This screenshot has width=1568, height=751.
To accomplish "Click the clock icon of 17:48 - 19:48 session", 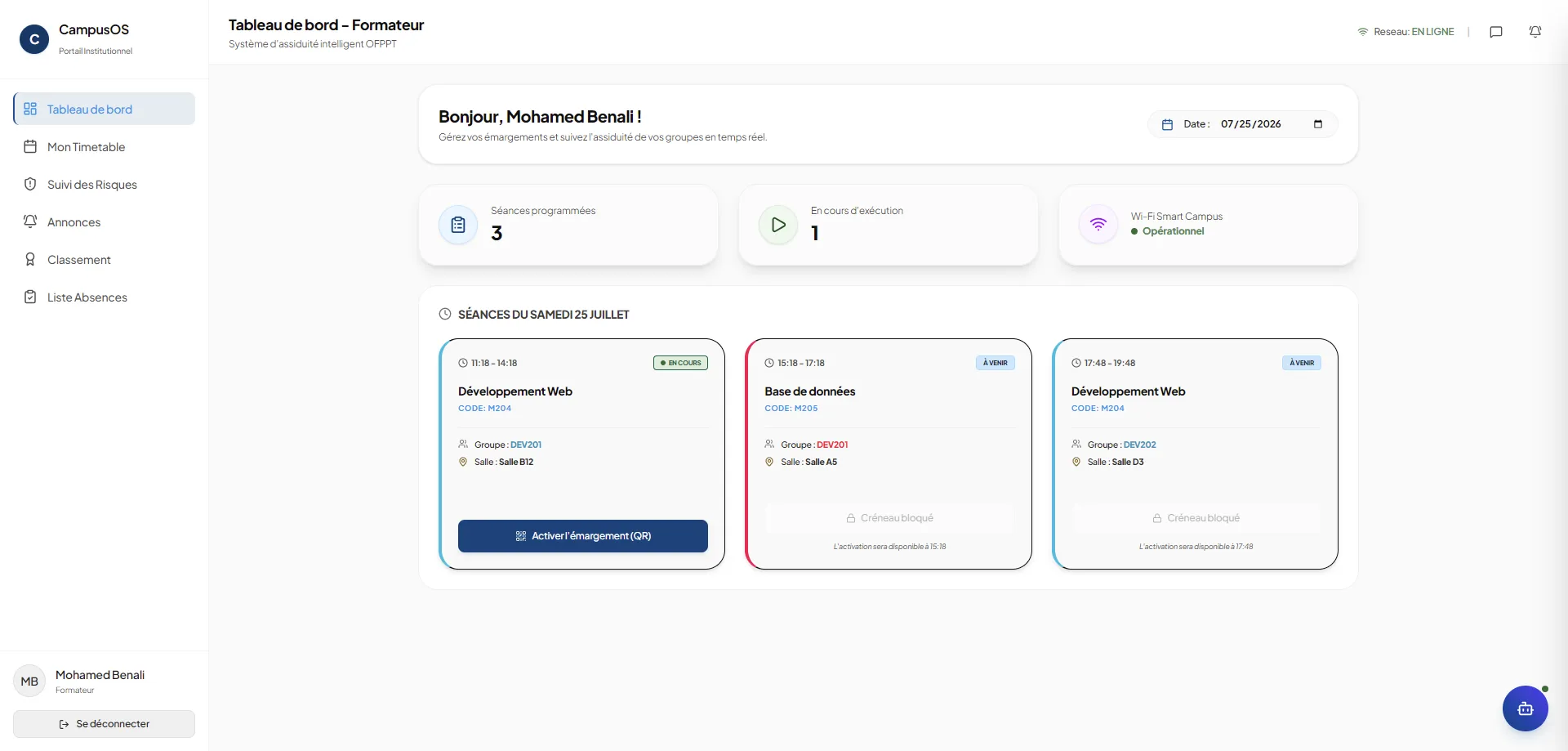I will (x=1076, y=363).
